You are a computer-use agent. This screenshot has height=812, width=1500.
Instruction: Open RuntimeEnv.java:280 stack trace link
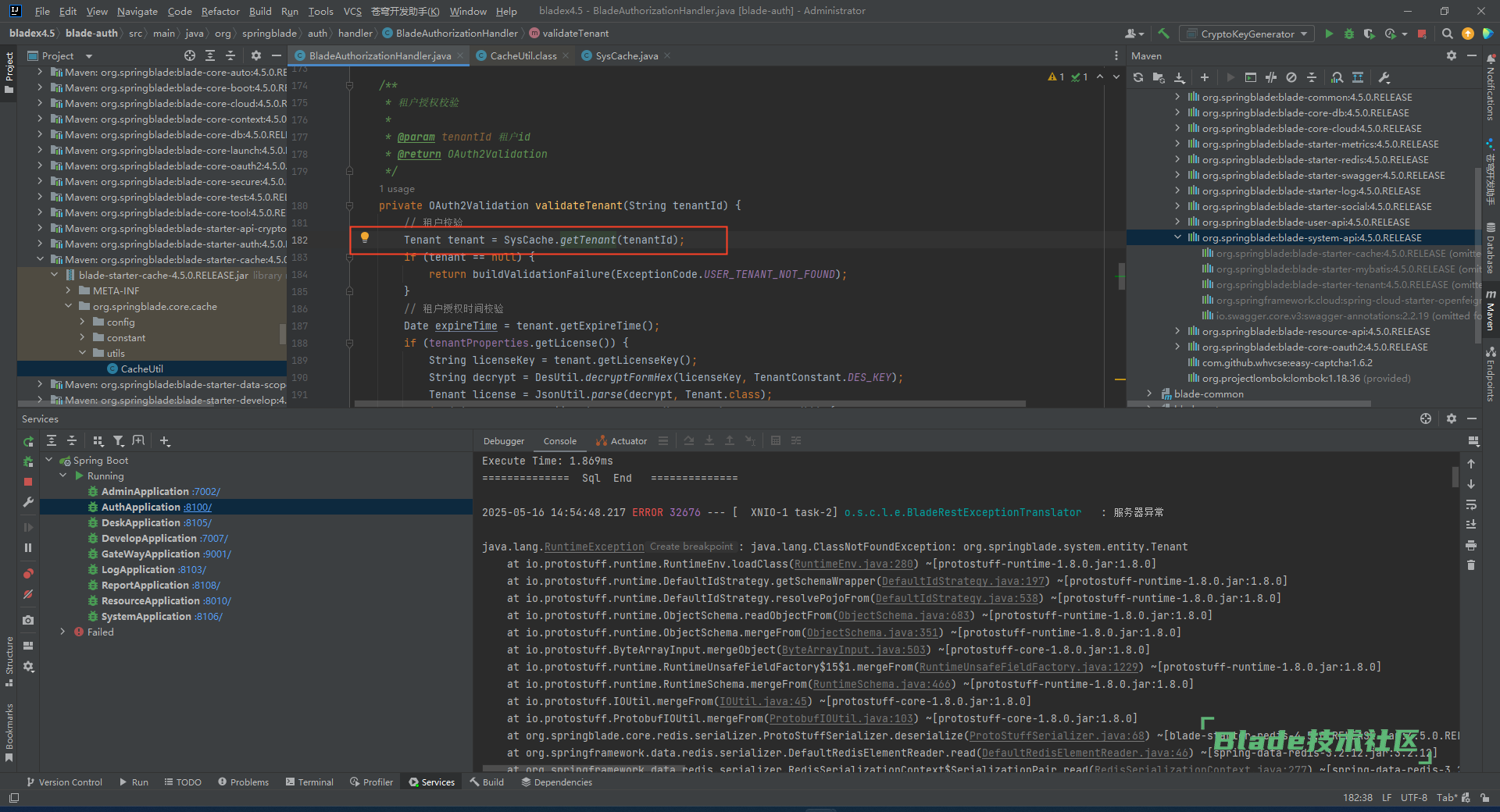click(854, 564)
